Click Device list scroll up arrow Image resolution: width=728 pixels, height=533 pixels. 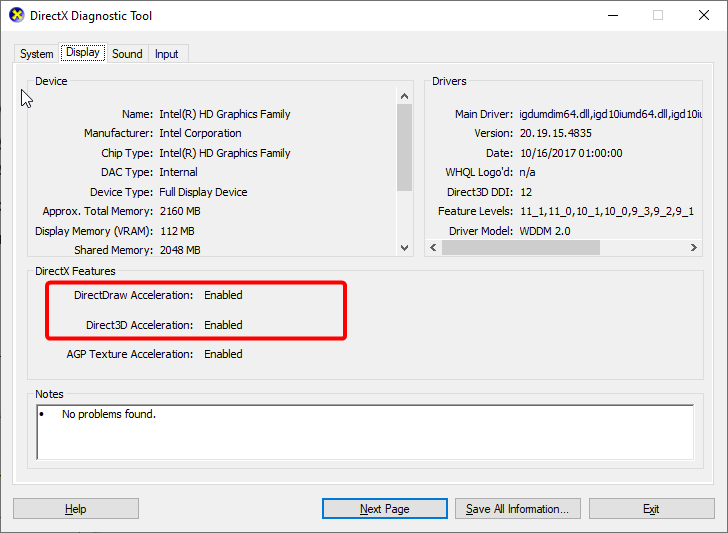[x=404, y=96]
